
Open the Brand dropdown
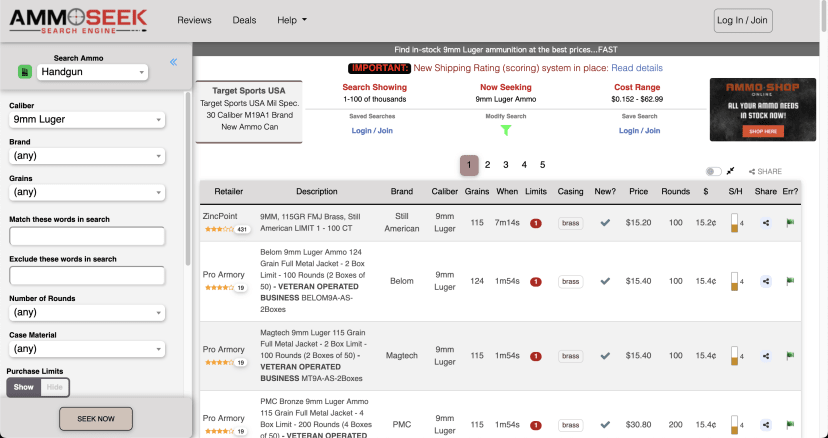[87, 156]
